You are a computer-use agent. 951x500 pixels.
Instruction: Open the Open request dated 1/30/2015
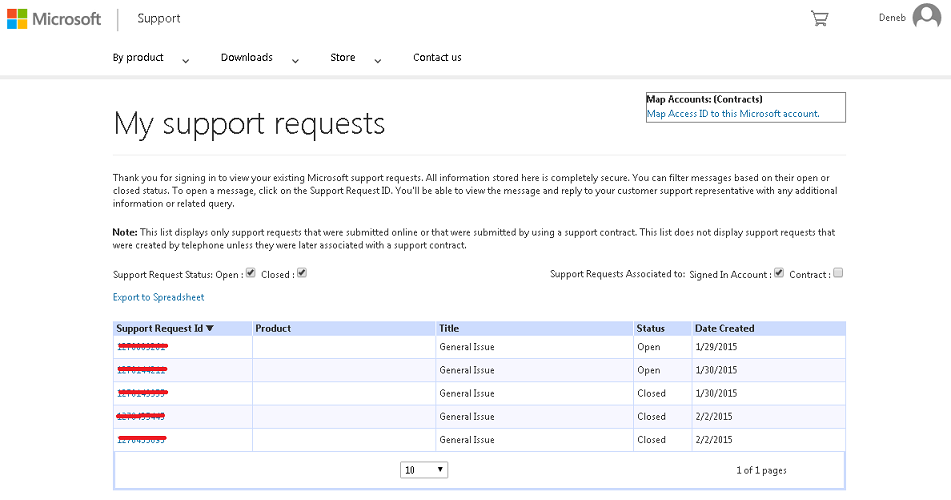(x=141, y=370)
